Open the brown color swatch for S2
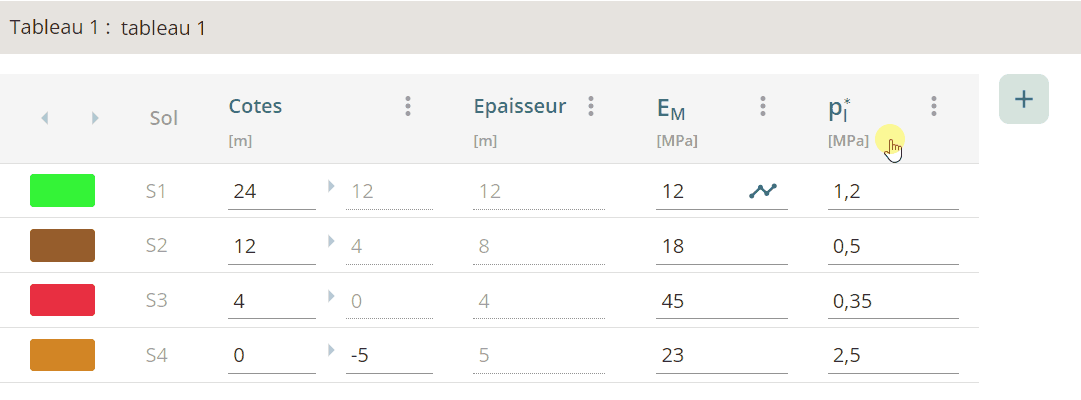1081x400 pixels. pos(62,245)
